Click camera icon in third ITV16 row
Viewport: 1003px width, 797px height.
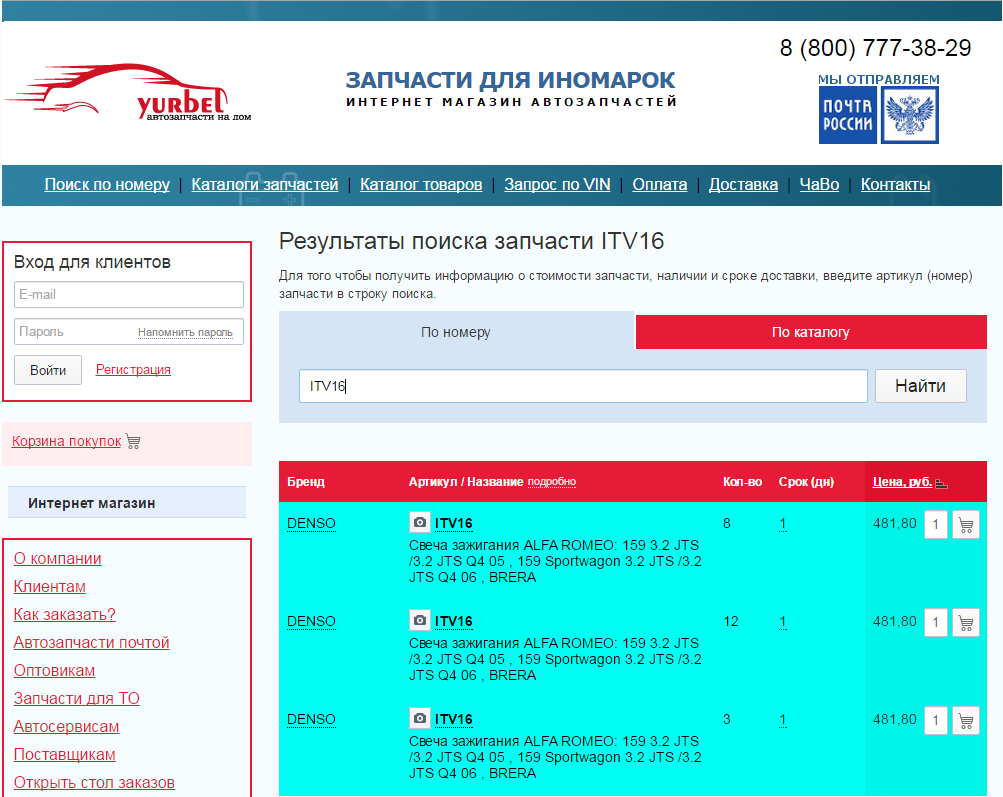click(420, 719)
